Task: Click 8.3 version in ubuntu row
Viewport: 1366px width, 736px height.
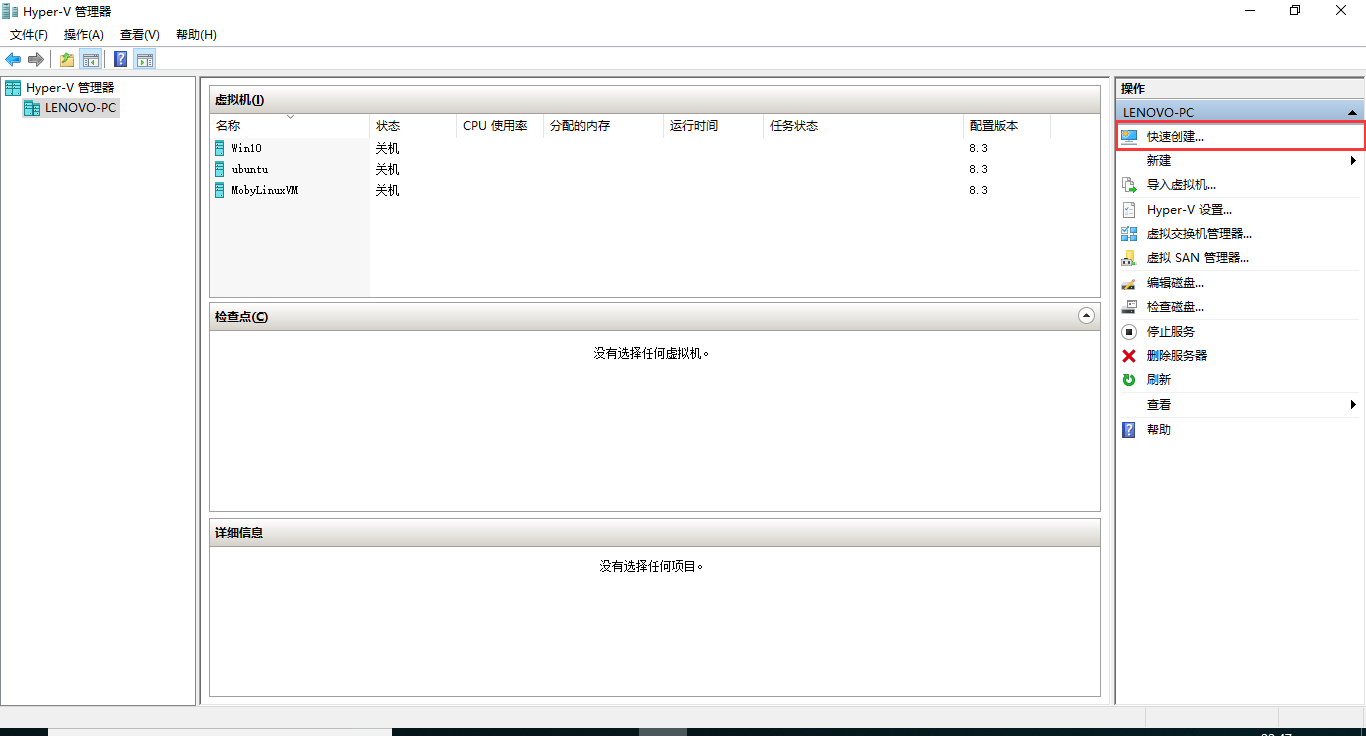Action: coord(978,169)
